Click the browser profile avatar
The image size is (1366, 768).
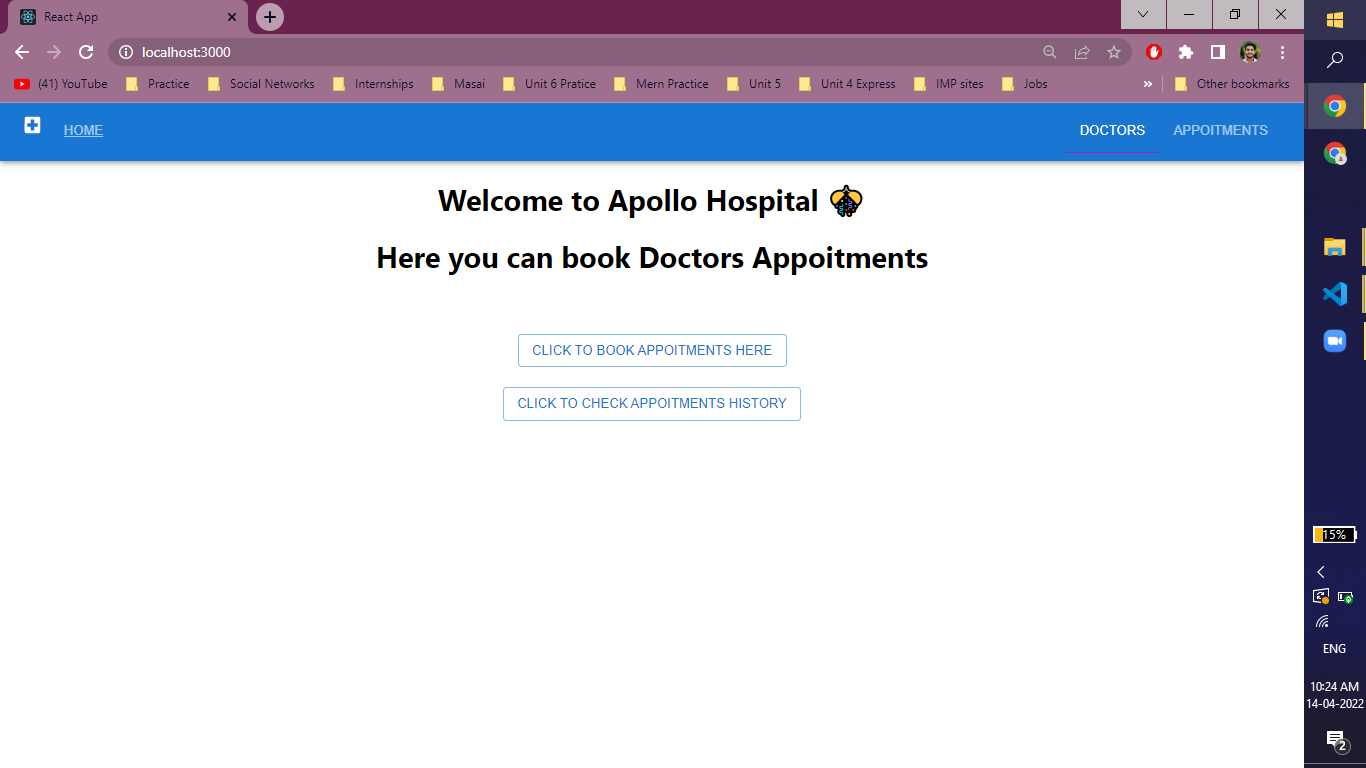[x=1249, y=51]
